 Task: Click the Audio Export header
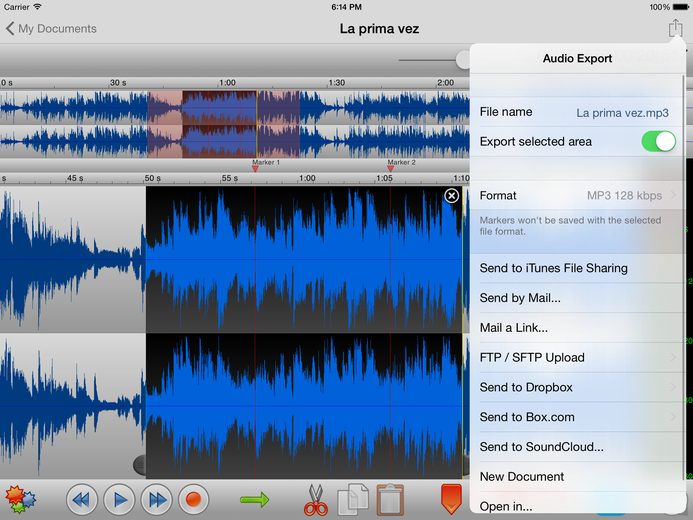point(577,58)
